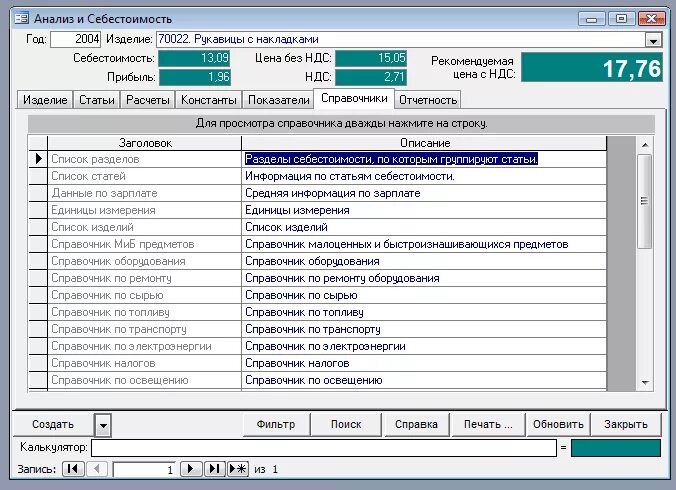676x490 pixels.
Task: Maximize the Анализ и Себестоимость window
Action: coord(621,19)
